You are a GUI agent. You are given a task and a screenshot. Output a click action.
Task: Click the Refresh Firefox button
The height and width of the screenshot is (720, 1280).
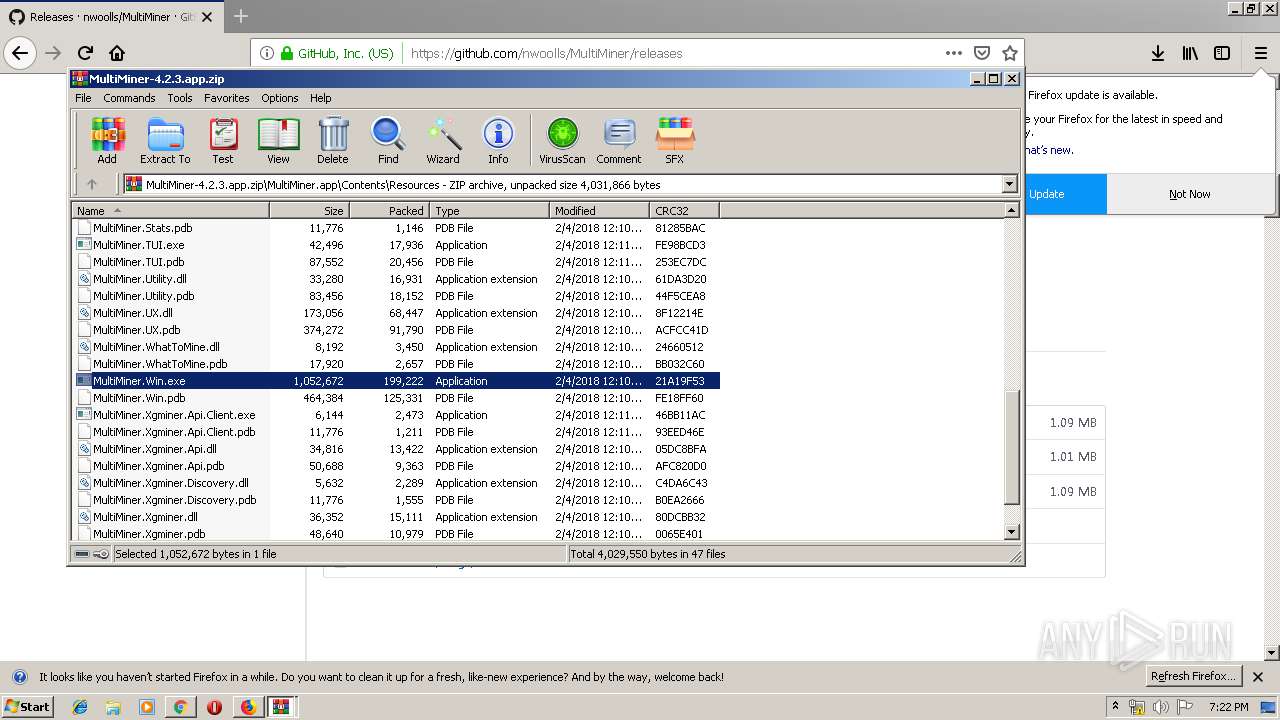tap(1195, 677)
